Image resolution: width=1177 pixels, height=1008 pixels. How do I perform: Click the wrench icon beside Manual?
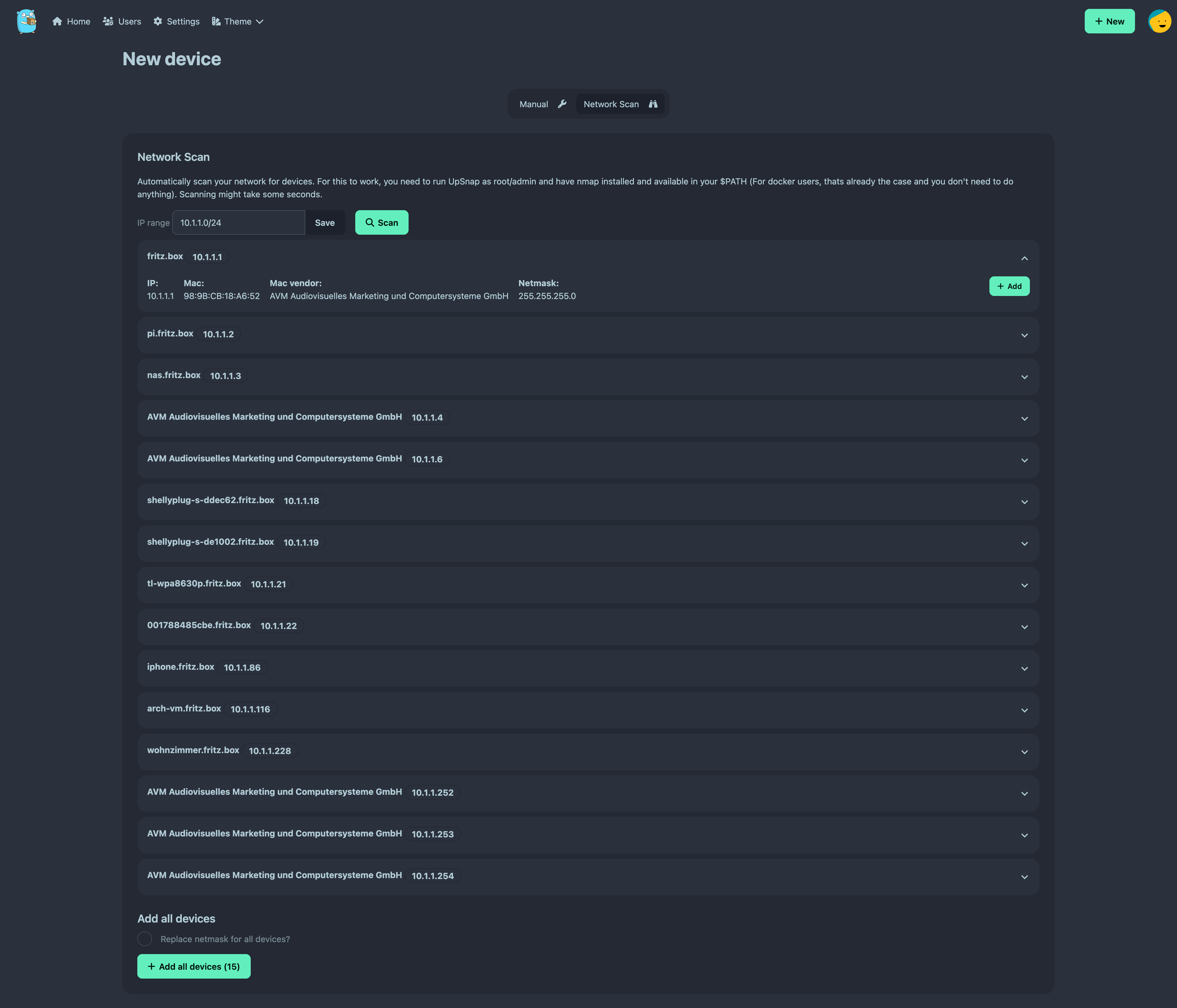(x=562, y=104)
